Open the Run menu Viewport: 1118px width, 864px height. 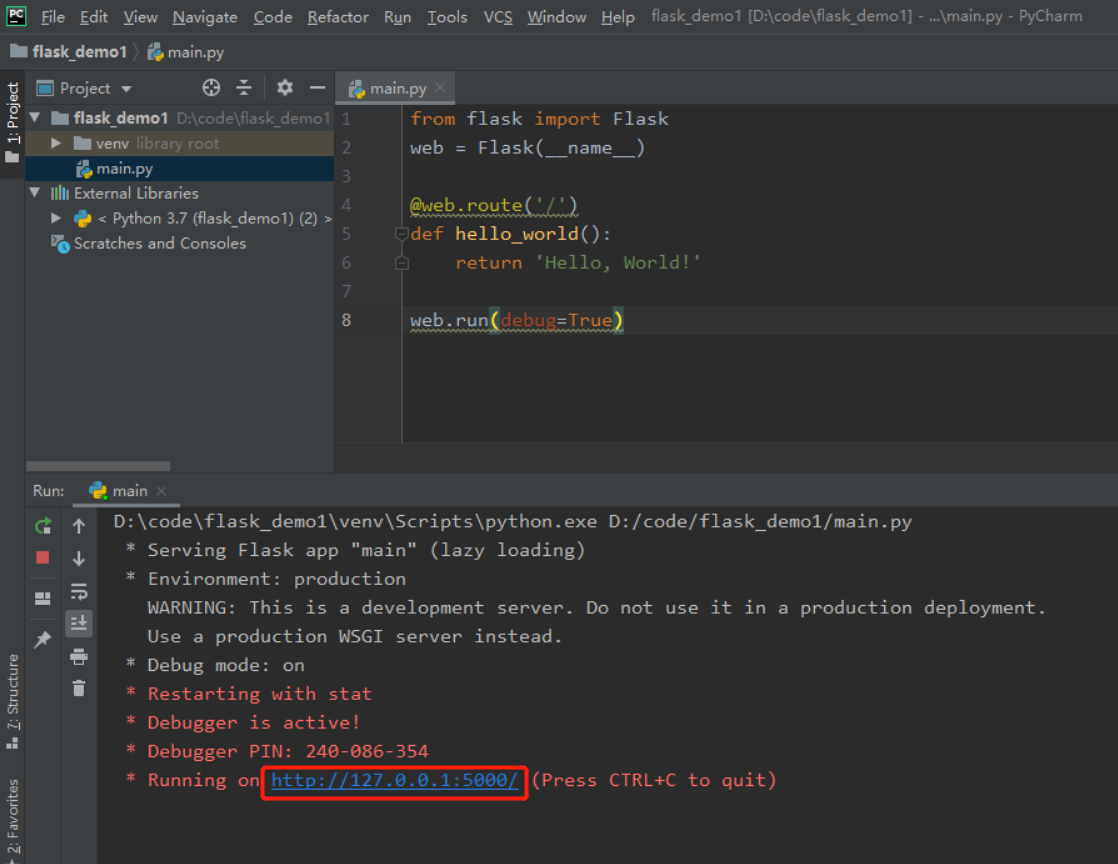(x=397, y=16)
